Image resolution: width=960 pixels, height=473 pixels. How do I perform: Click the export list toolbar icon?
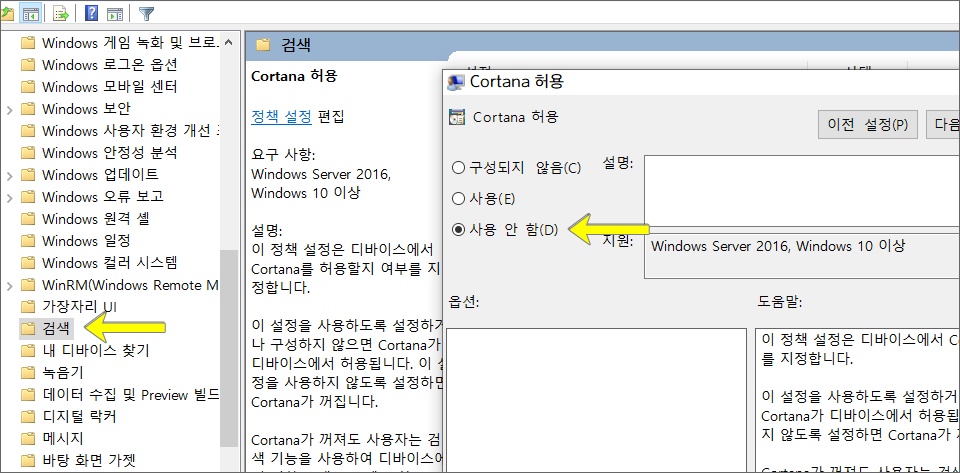[61, 13]
